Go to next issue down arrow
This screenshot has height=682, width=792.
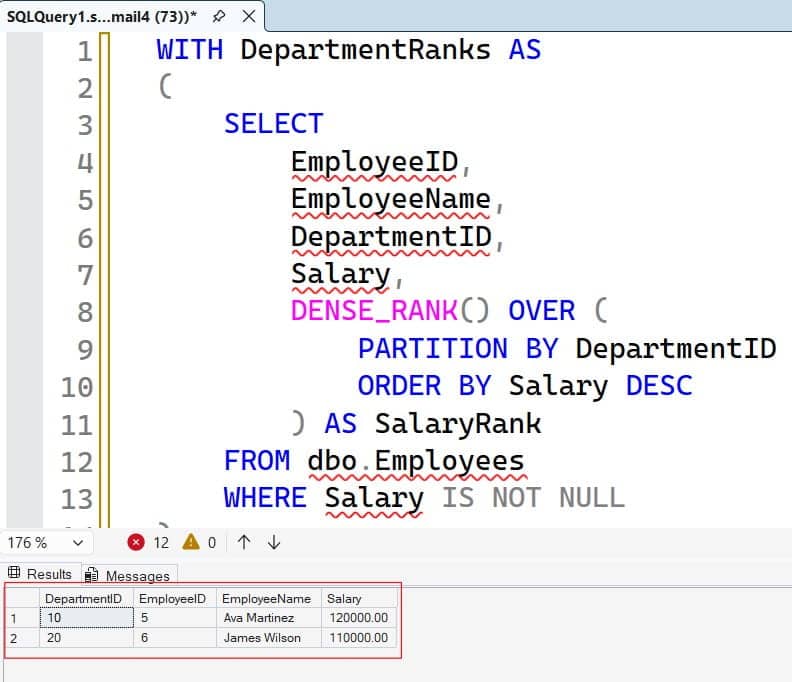click(x=274, y=543)
